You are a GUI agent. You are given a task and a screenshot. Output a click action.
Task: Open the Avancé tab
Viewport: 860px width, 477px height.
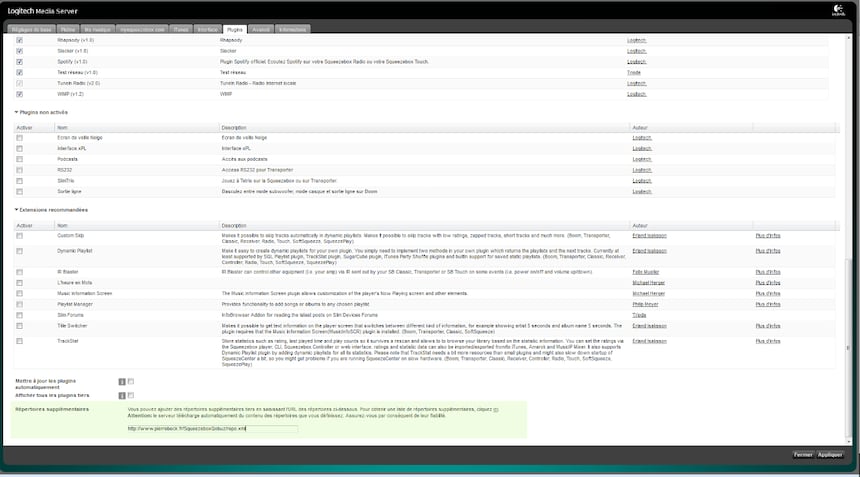pos(261,29)
